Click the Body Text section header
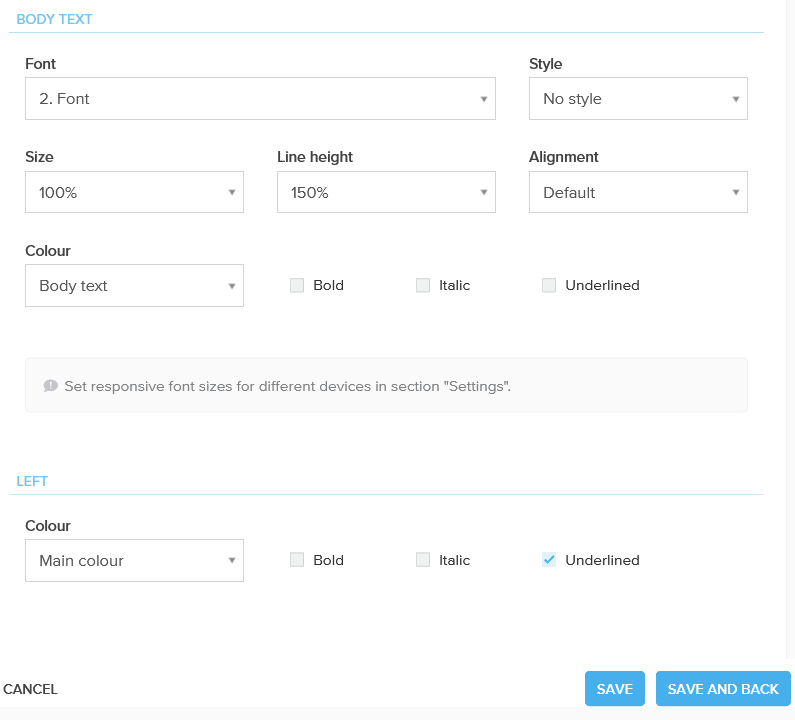The width and height of the screenshot is (795, 720). (56, 19)
